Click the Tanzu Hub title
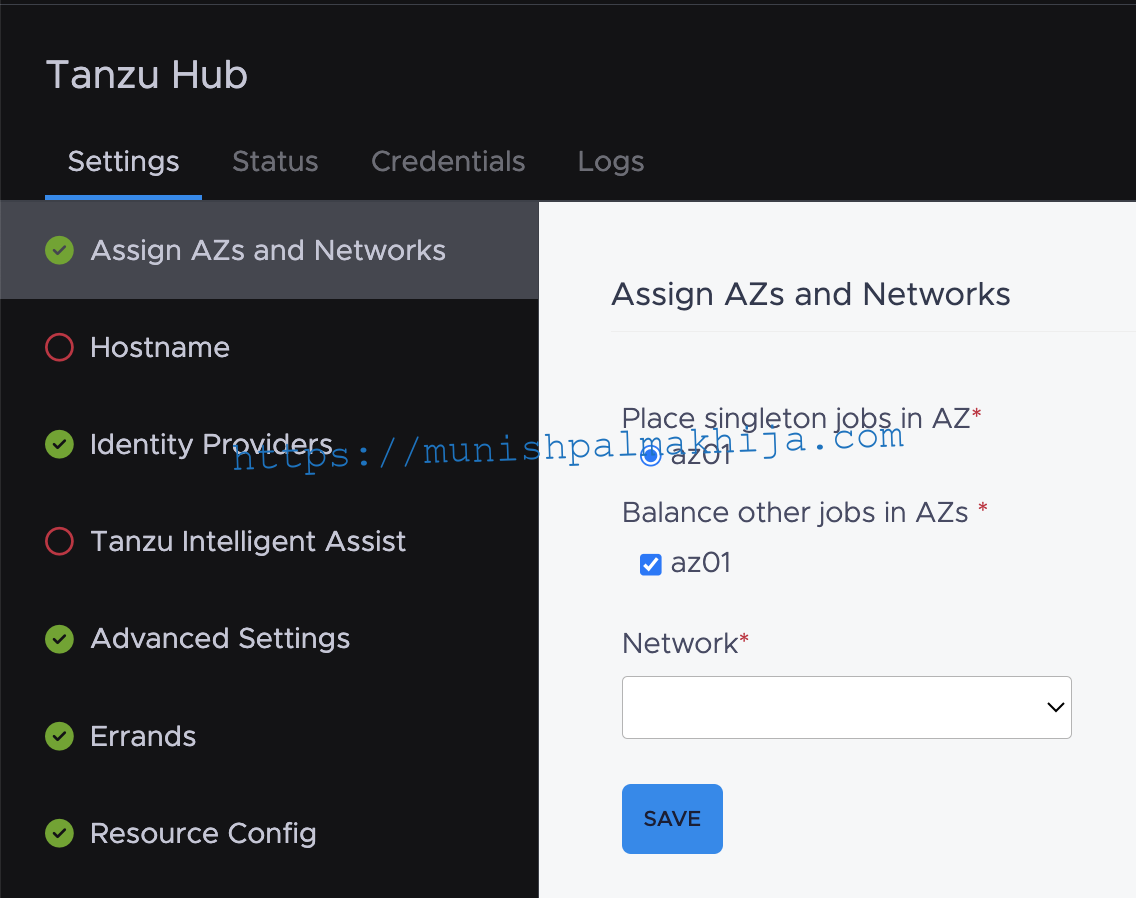Image resolution: width=1136 pixels, height=898 pixels. [x=147, y=75]
